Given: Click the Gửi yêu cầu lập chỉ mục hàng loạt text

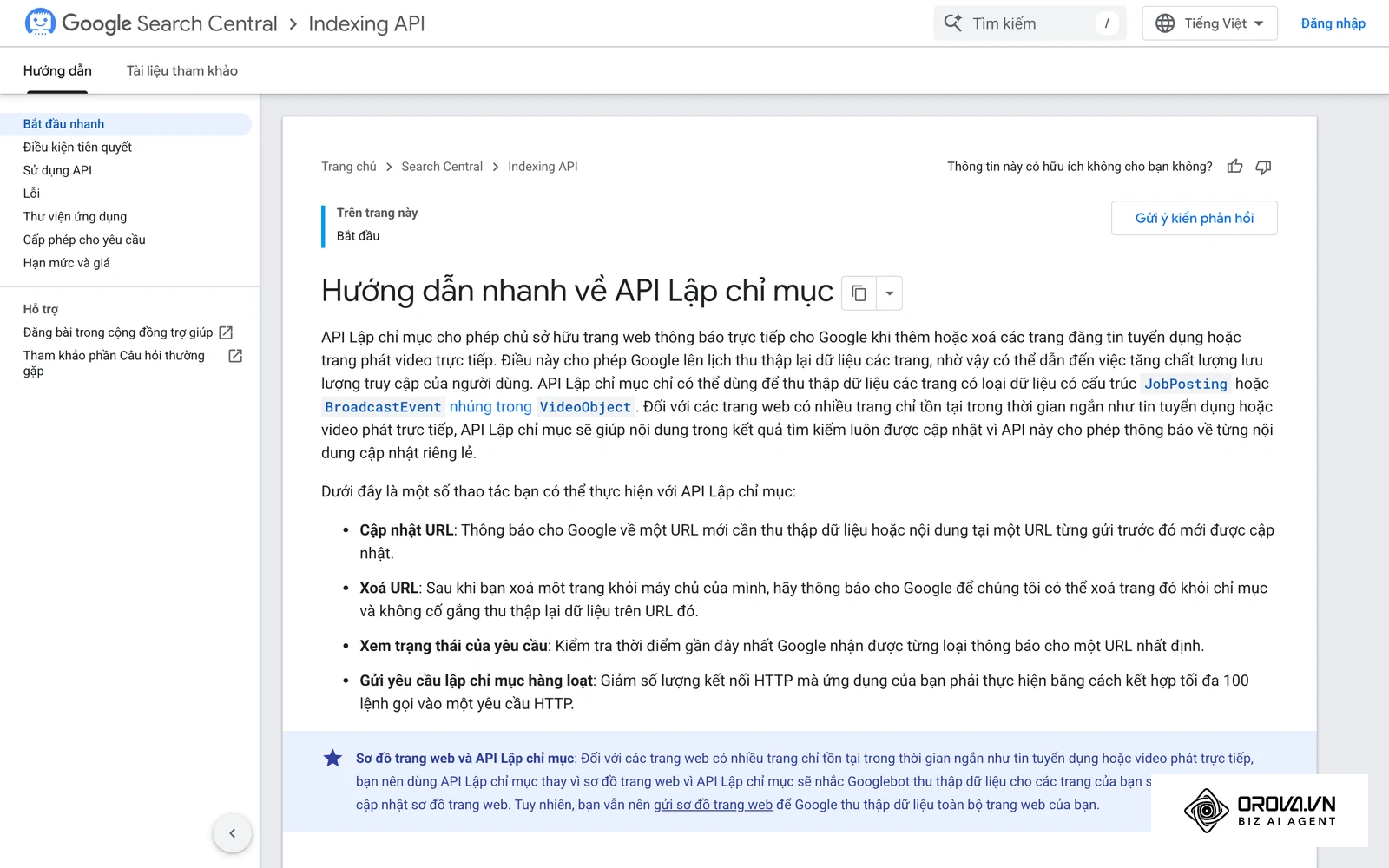Looking at the screenshot, I should 477,681.
